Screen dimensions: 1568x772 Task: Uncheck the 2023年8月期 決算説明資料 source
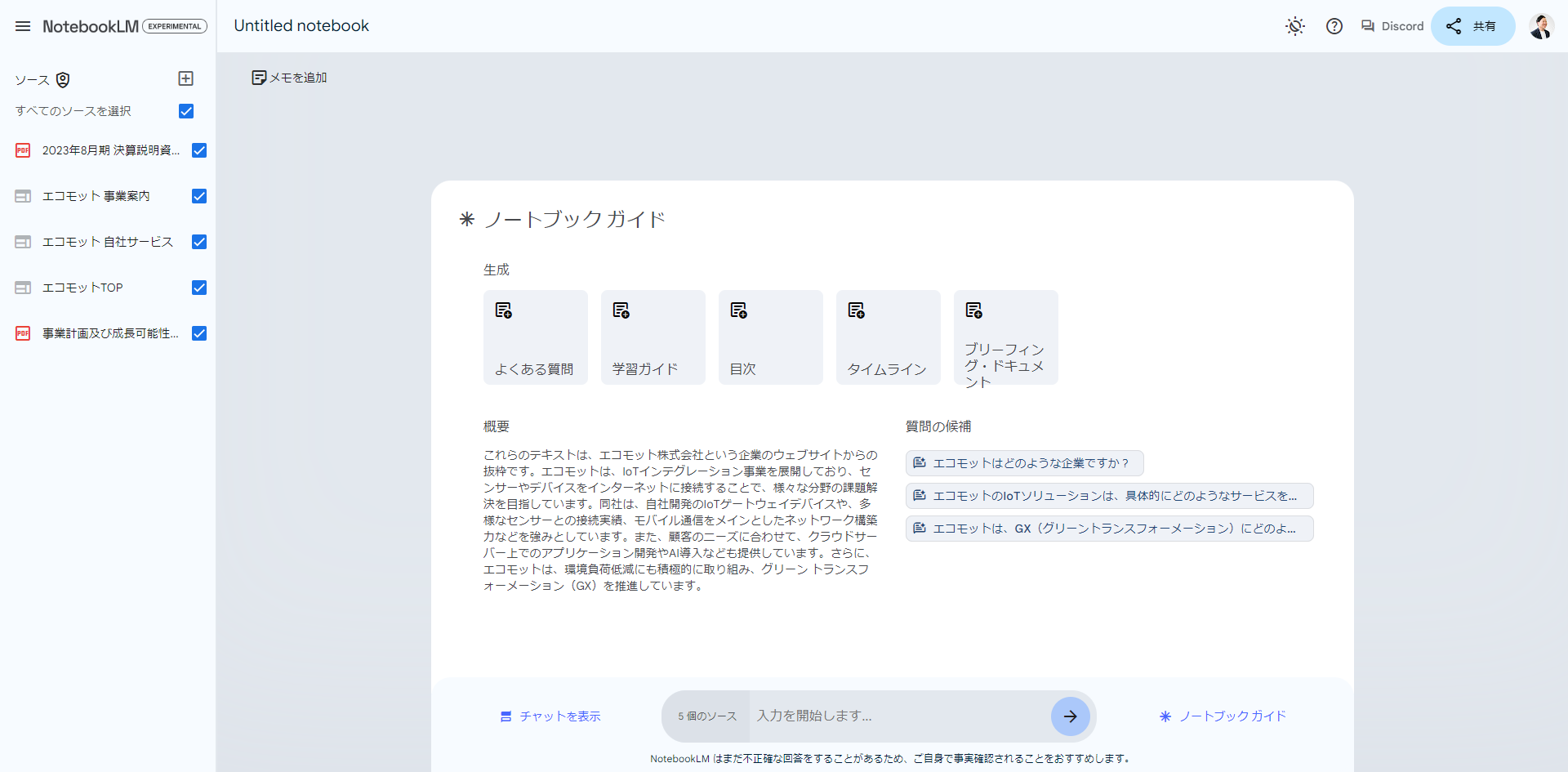tap(199, 150)
